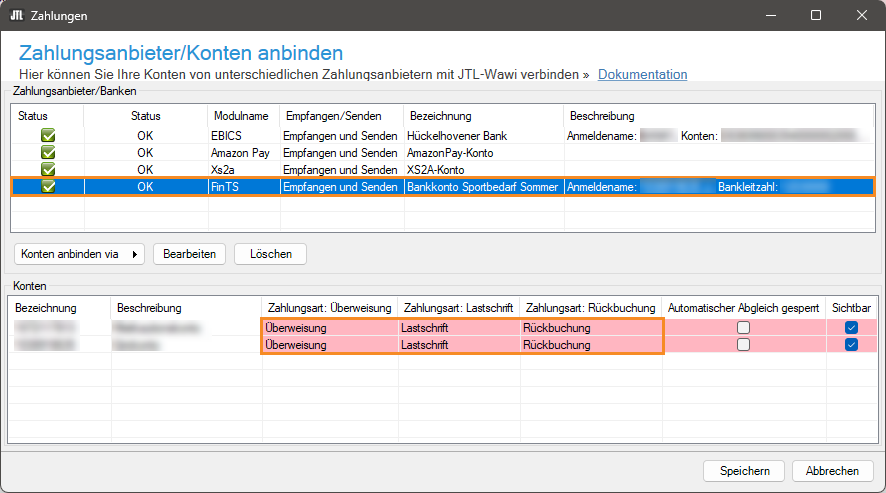The image size is (886, 493).
Task: Toggle 'Automatischer Abgleich gesperrt' for second account
Action: click(x=743, y=345)
